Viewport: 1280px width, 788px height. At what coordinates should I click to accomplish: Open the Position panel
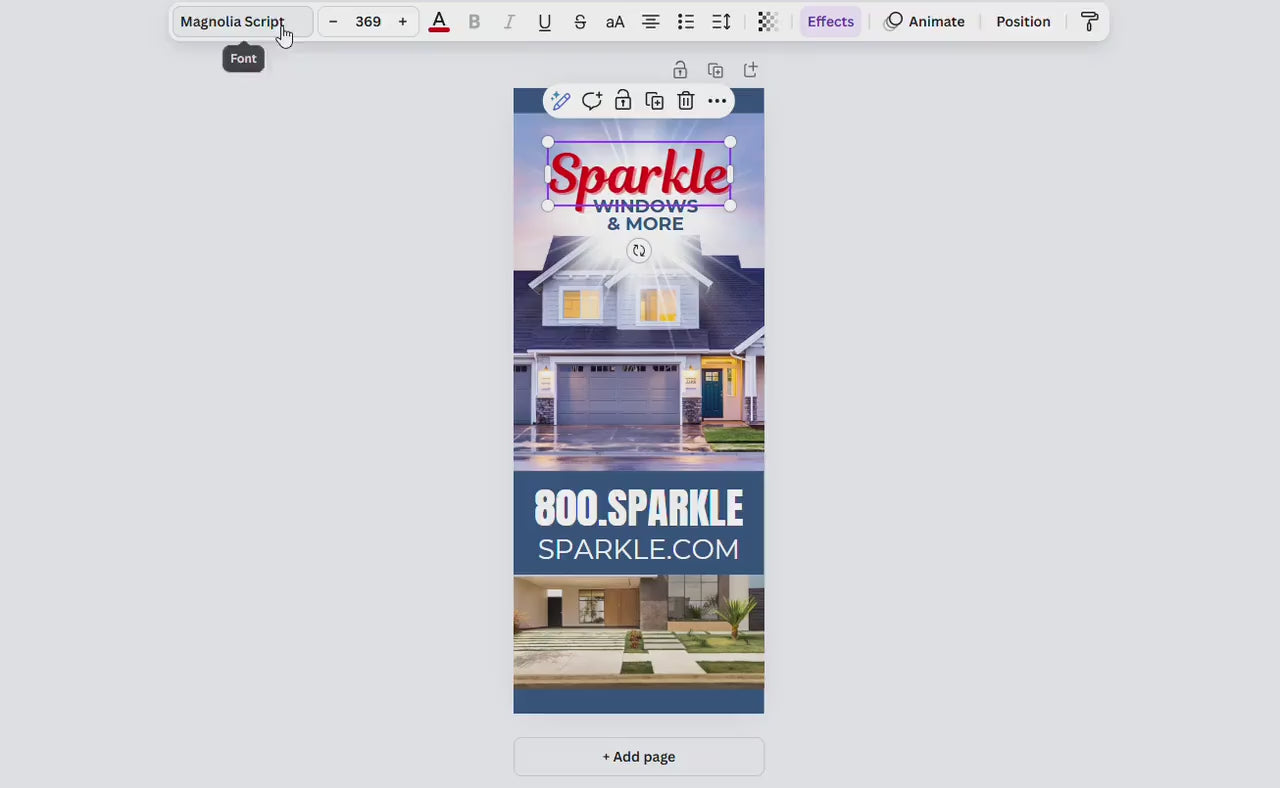(1023, 22)
